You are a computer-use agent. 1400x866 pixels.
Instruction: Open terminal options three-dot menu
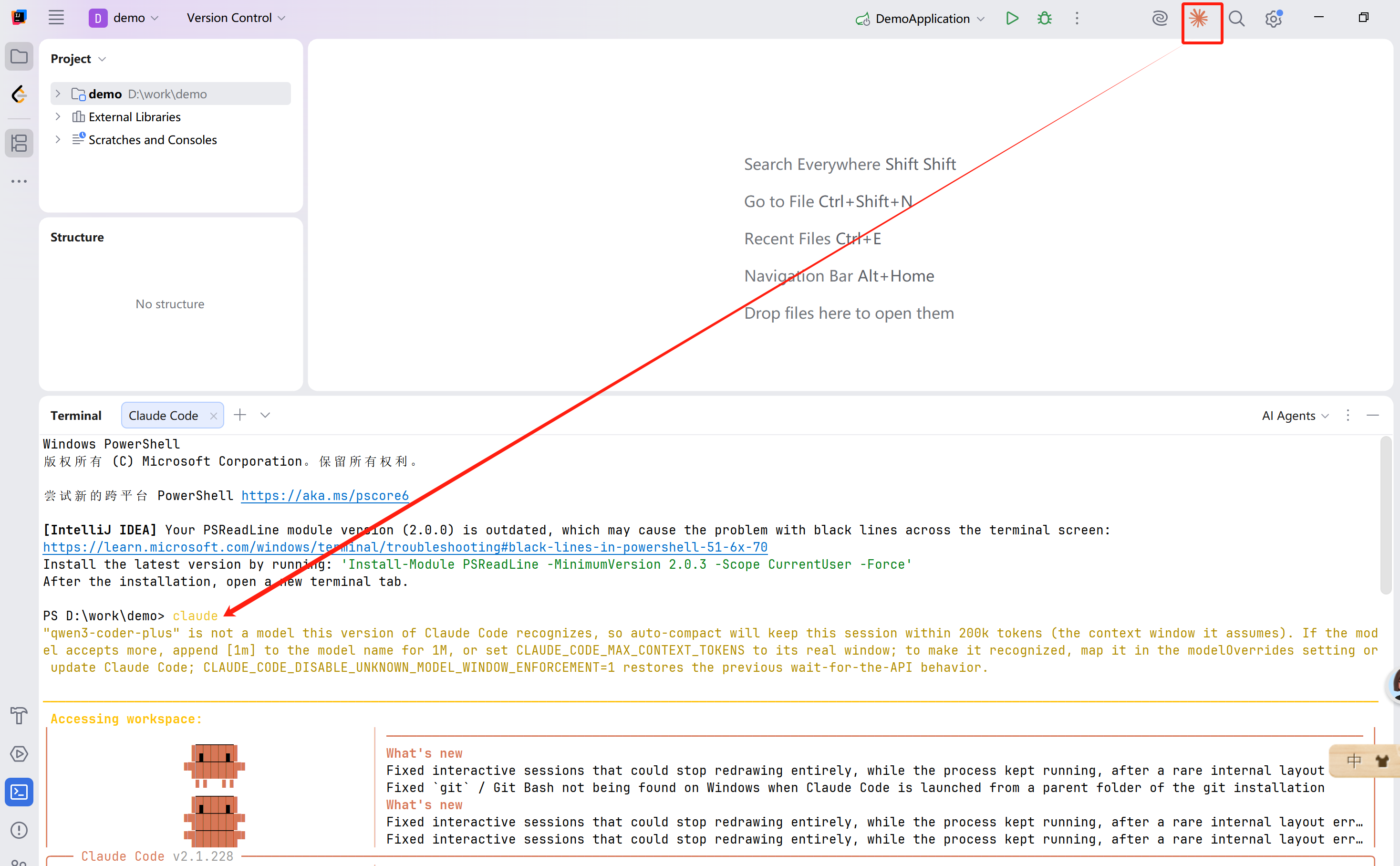[x=1348, y=415]
